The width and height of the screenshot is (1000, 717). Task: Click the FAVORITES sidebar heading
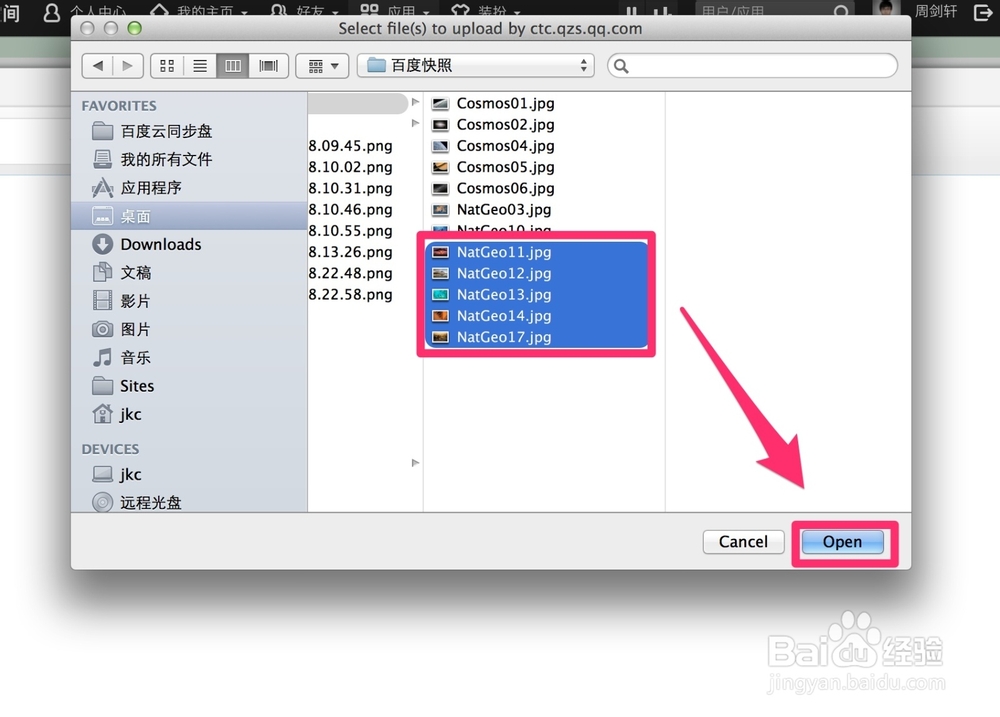point(119,106)
